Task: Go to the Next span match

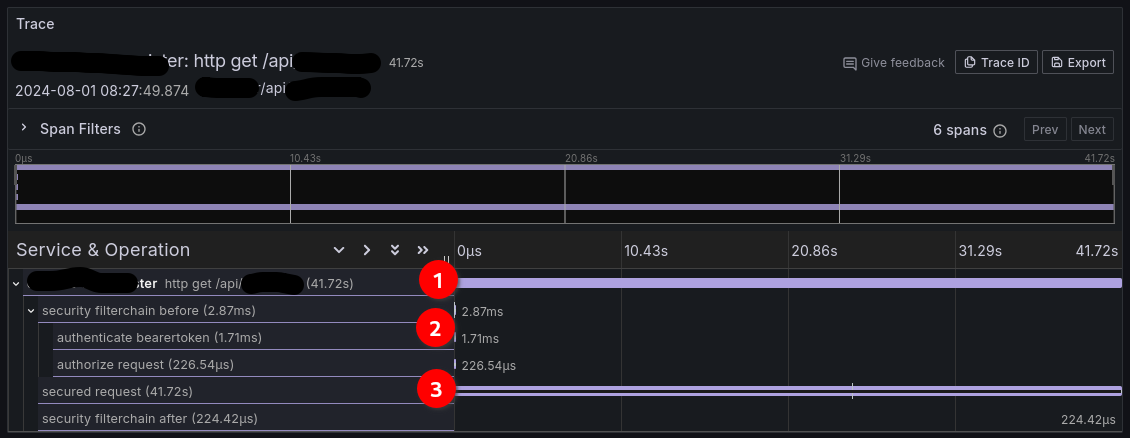Action: click(1091, 130)
